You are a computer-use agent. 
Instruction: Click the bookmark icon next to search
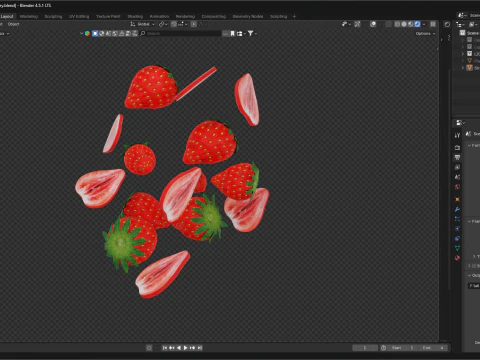[x=232, y=33]
